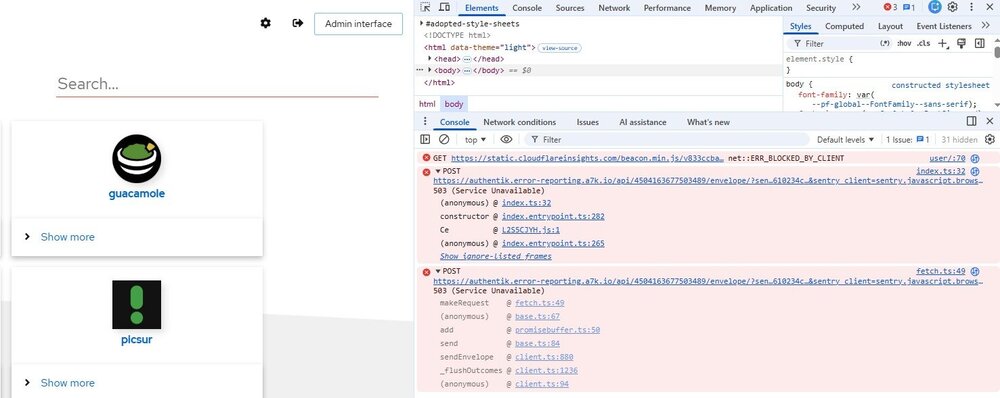Collapse the second POST error entry
1000x398 pixels.
[x=438, y=271]
